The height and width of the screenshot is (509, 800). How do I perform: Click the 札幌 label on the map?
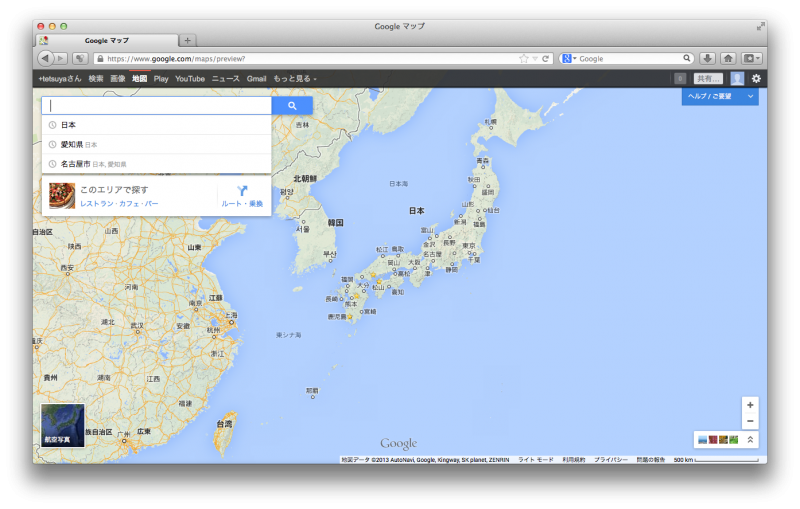tap(490, 122)
